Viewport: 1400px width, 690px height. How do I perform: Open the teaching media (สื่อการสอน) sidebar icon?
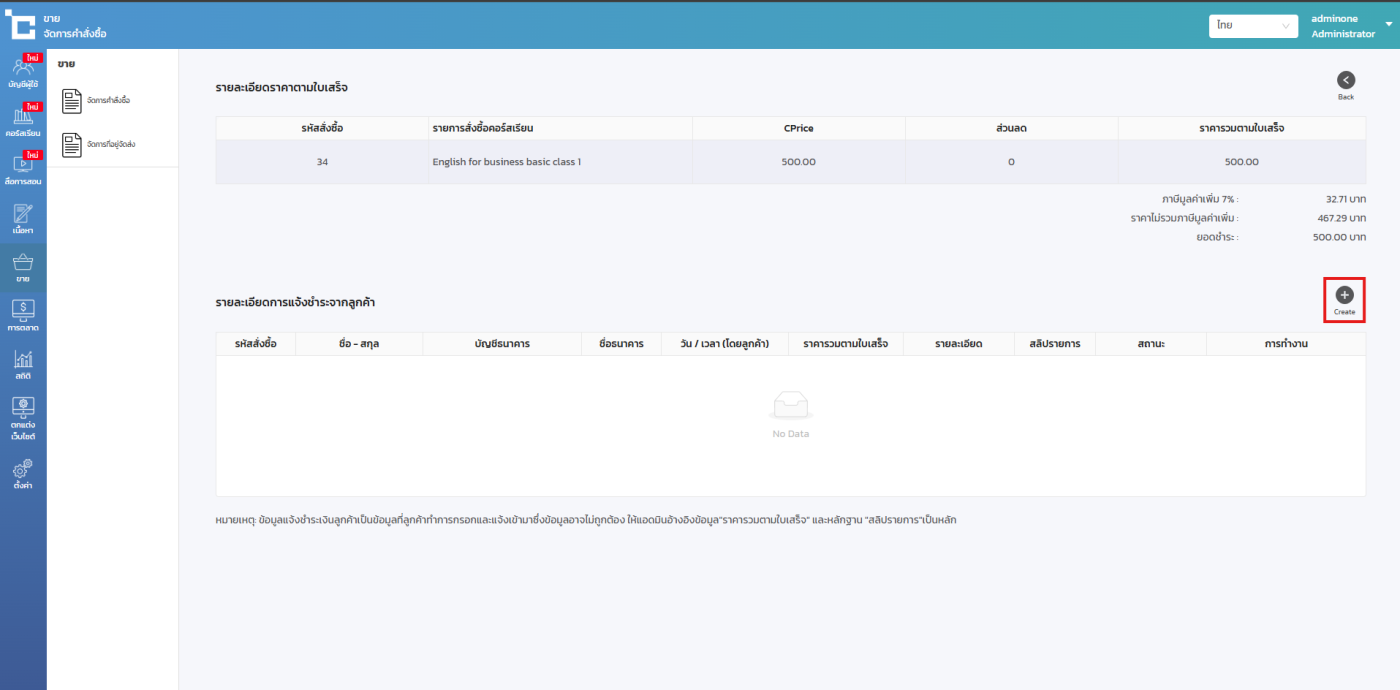pyautogui.click(x=22, y=168)
